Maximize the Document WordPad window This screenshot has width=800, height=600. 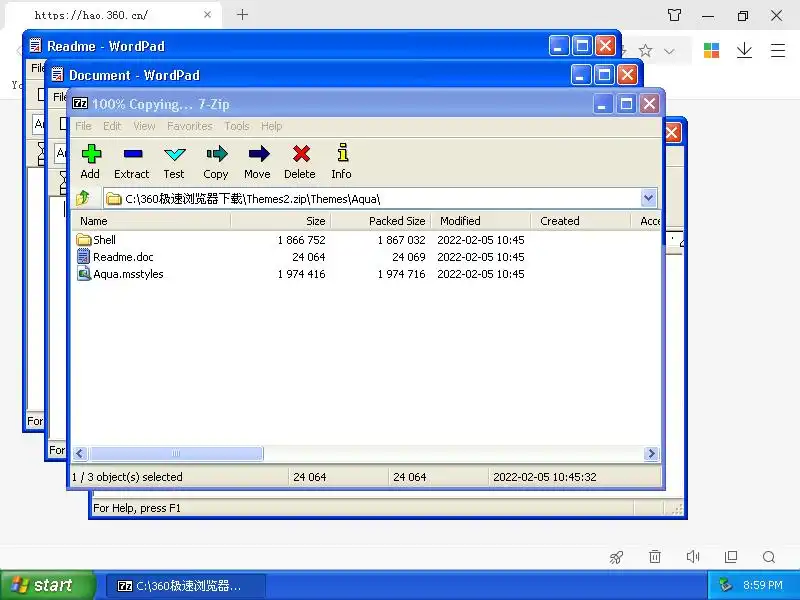pos(604,75)
